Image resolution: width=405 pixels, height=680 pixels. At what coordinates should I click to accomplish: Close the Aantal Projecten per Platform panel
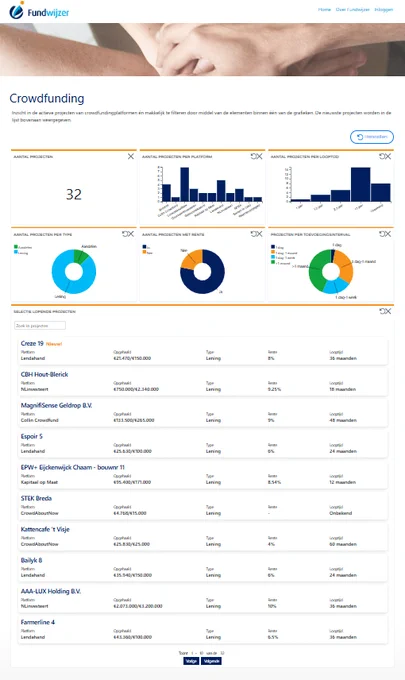point(259,156)
